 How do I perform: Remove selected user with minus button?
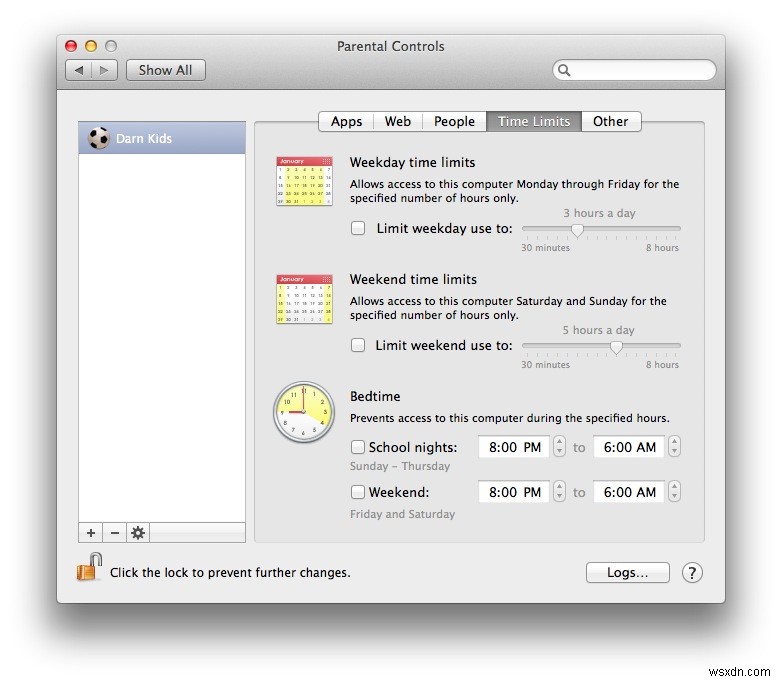click(115, 533)
